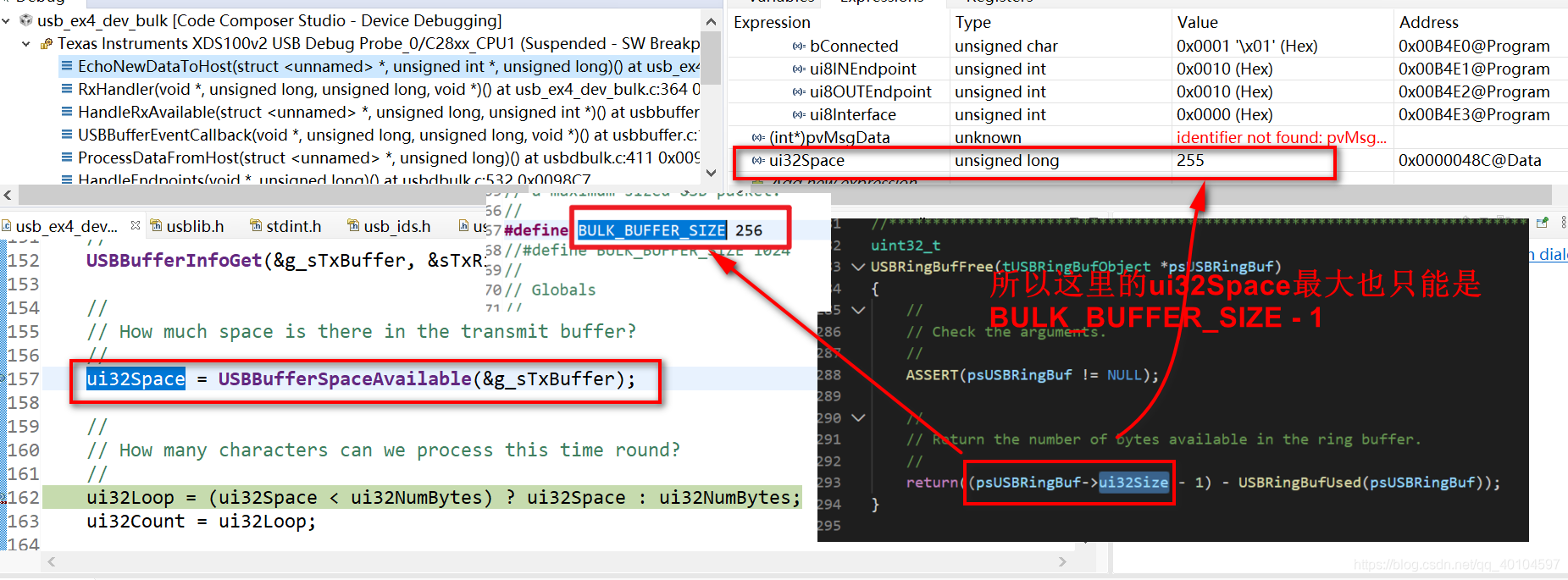Click the 'identifier not found' error value

pyautogui.click(x=1282, y=137)
